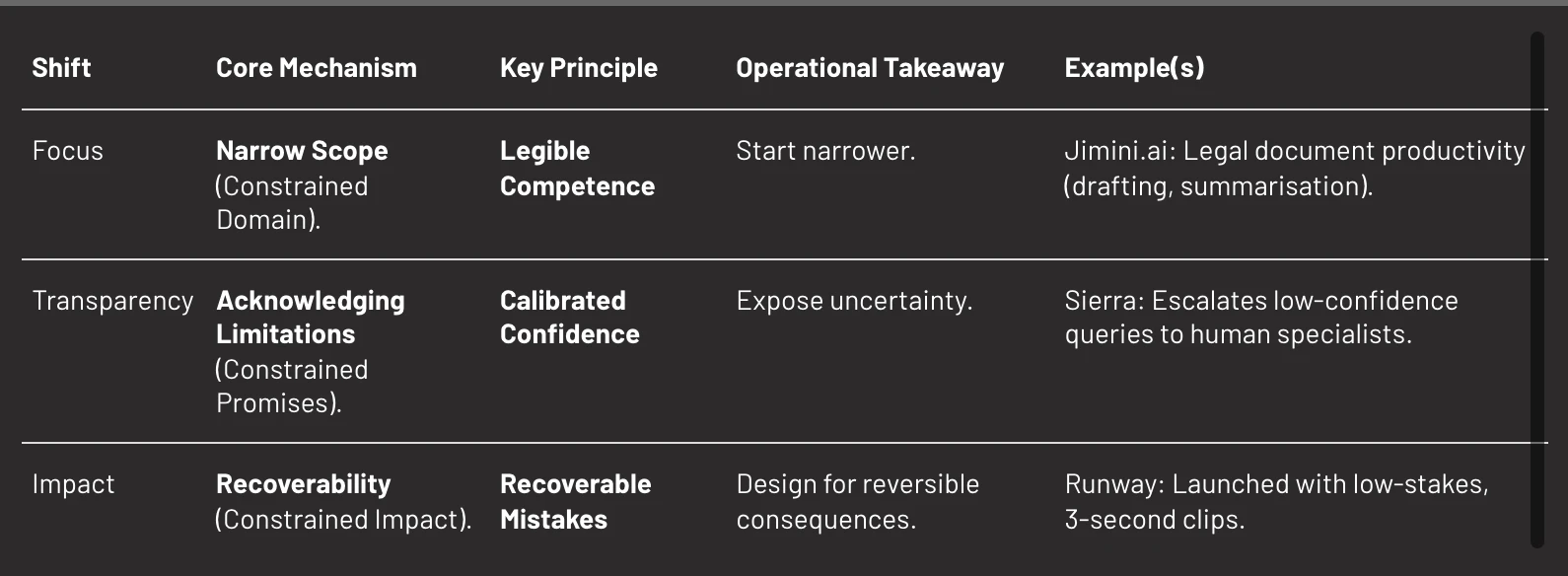This screenshot has height=576, width=1568.
Task: Click the Sierra escalation example cell
Action: 1260,318
